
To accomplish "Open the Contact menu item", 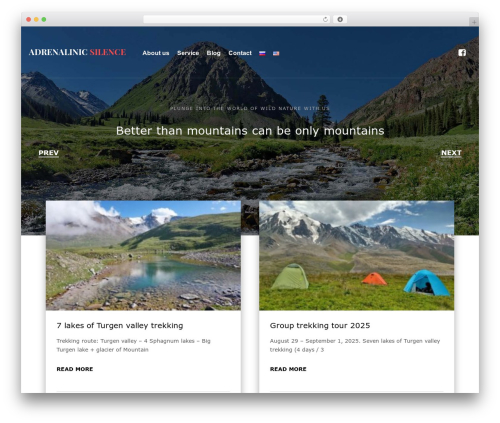I will click(x=240, y=53).
